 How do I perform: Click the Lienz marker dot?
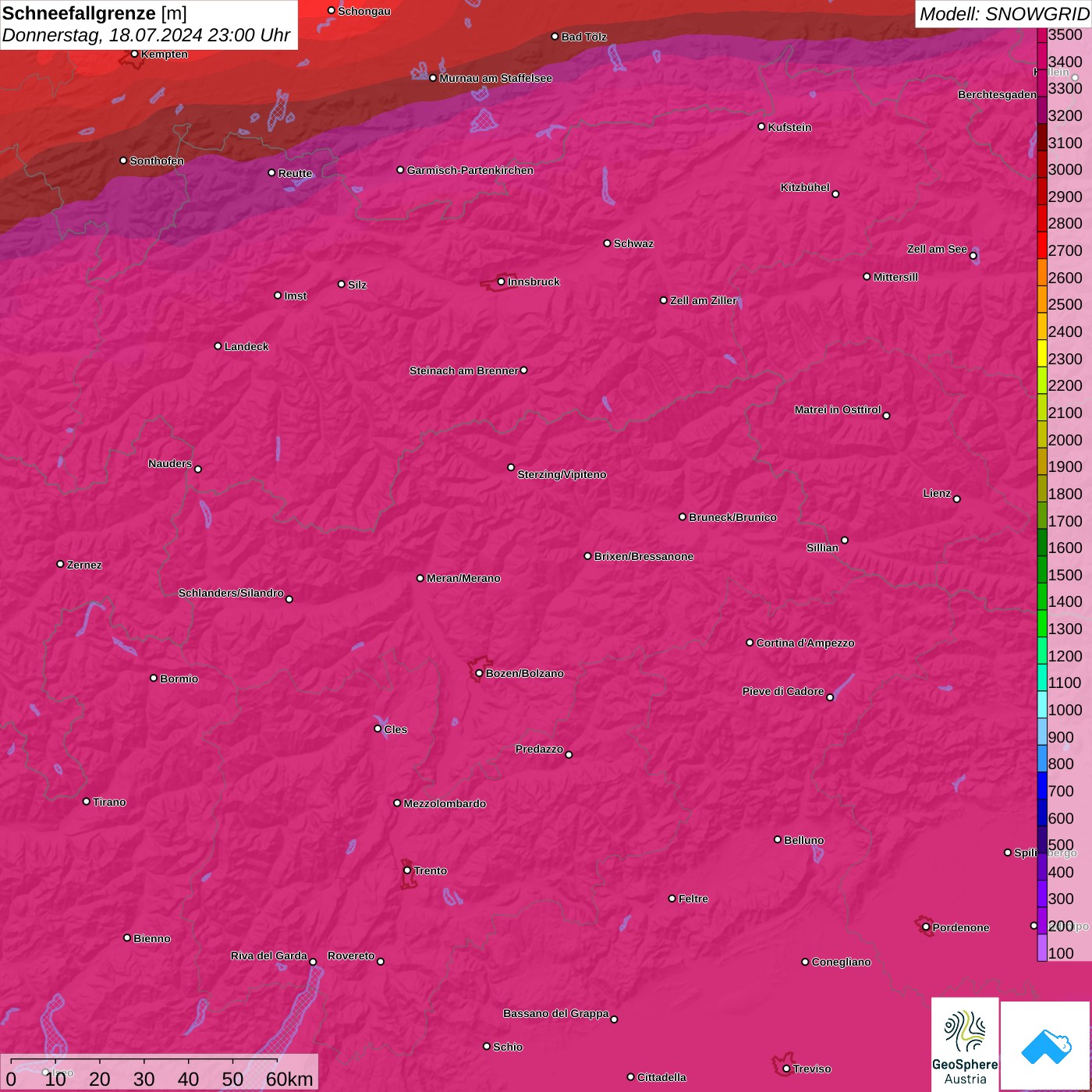pos(956,498)
